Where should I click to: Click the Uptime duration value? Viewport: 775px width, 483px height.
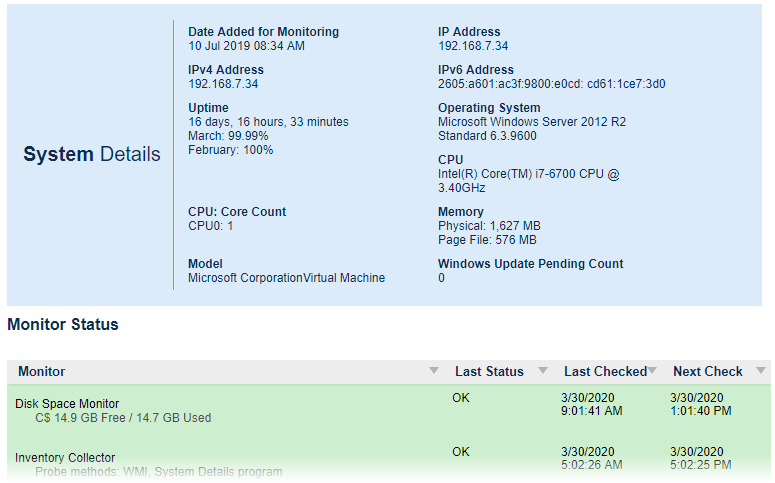pyautogui.click(x=268, y=122)
